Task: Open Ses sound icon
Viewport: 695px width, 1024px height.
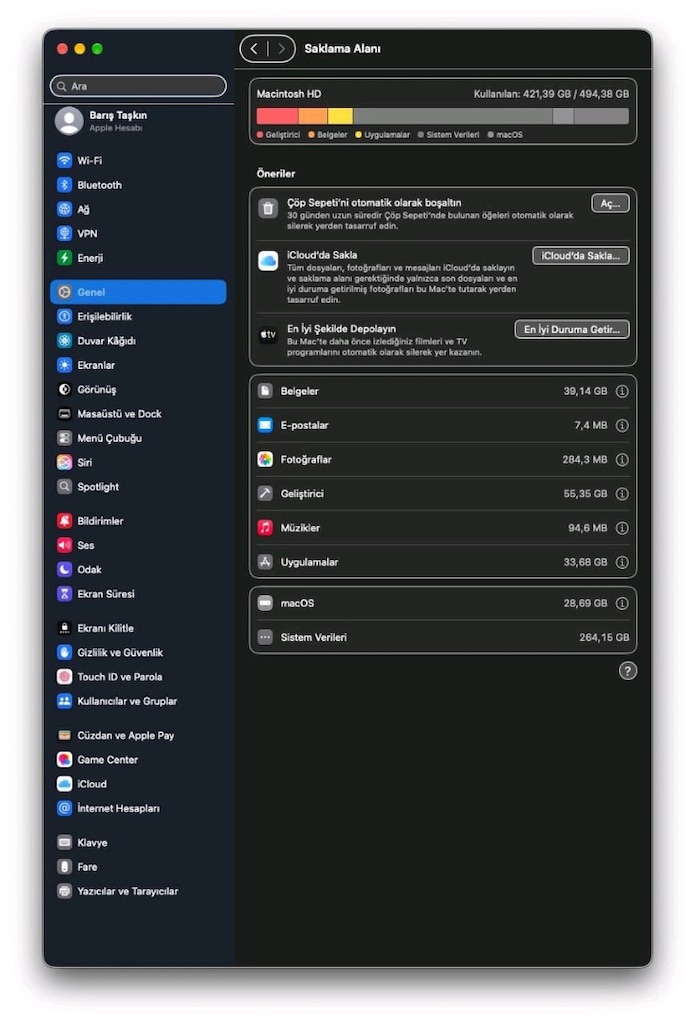Action: coord(64,545)
